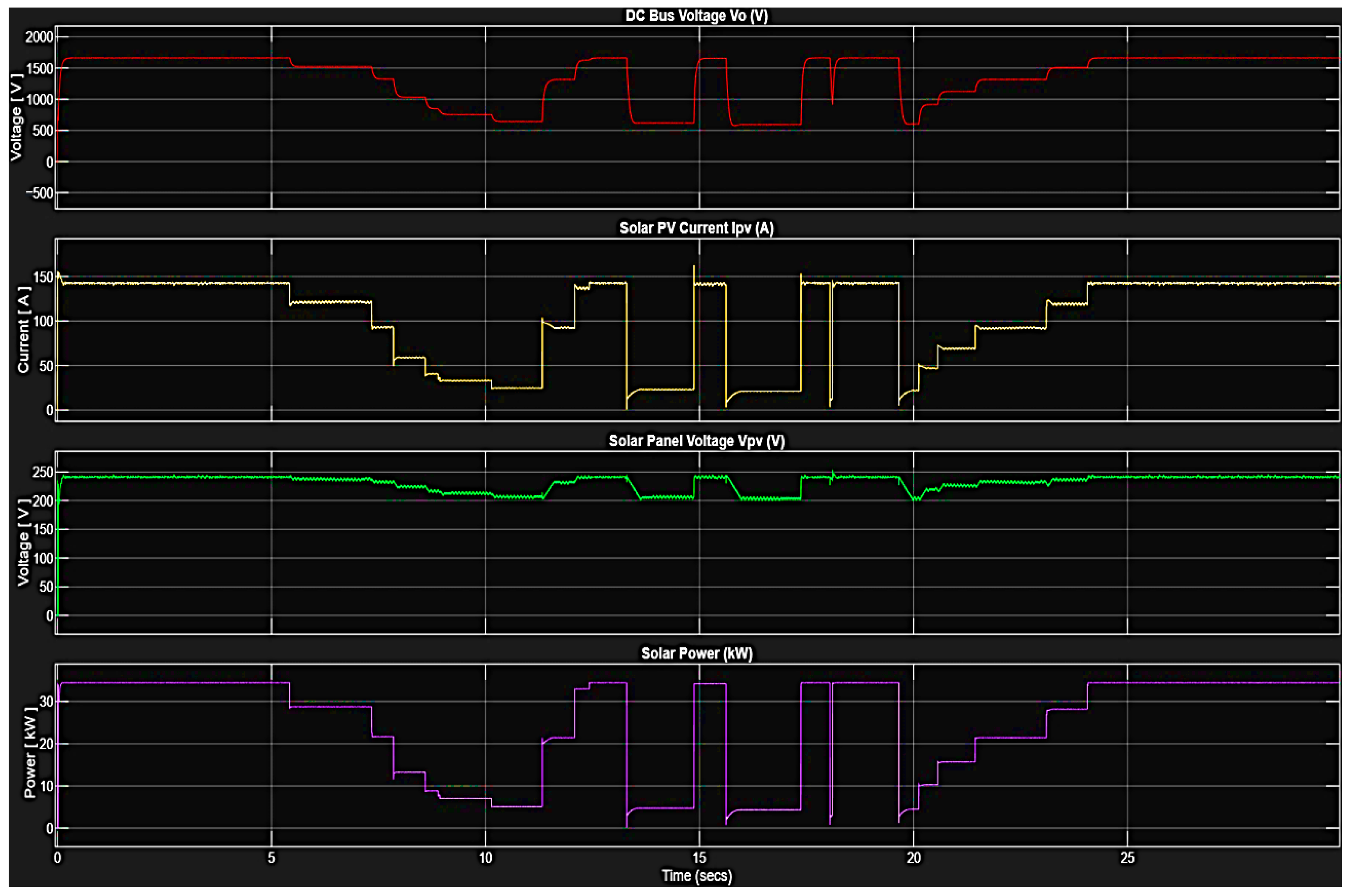Viewport: 1350px width, 896px height.
Task: Click the "Solar PV Current Ipv (A)" plot title
Action: [x=696, y=228]
